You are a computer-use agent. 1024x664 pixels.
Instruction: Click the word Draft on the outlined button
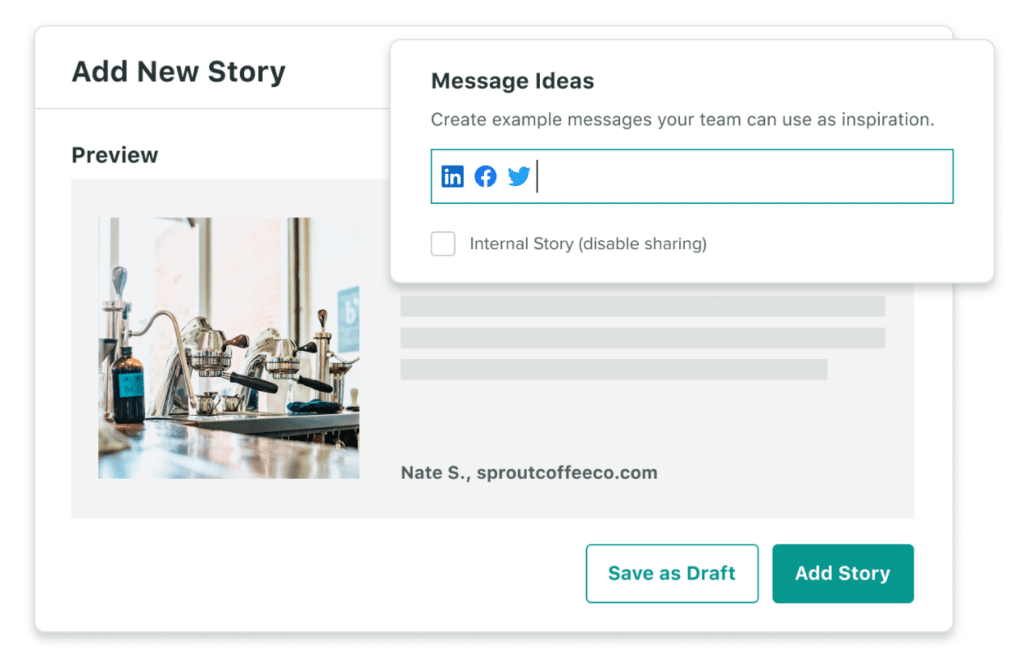point(711,573)
